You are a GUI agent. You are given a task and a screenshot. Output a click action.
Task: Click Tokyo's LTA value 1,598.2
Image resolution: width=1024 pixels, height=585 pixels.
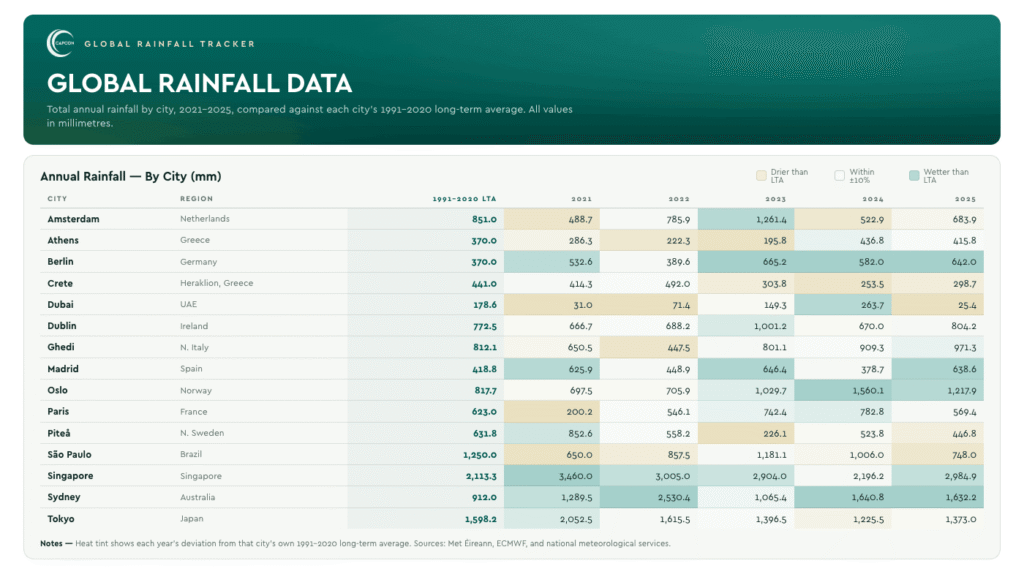[x=481, y=520]
